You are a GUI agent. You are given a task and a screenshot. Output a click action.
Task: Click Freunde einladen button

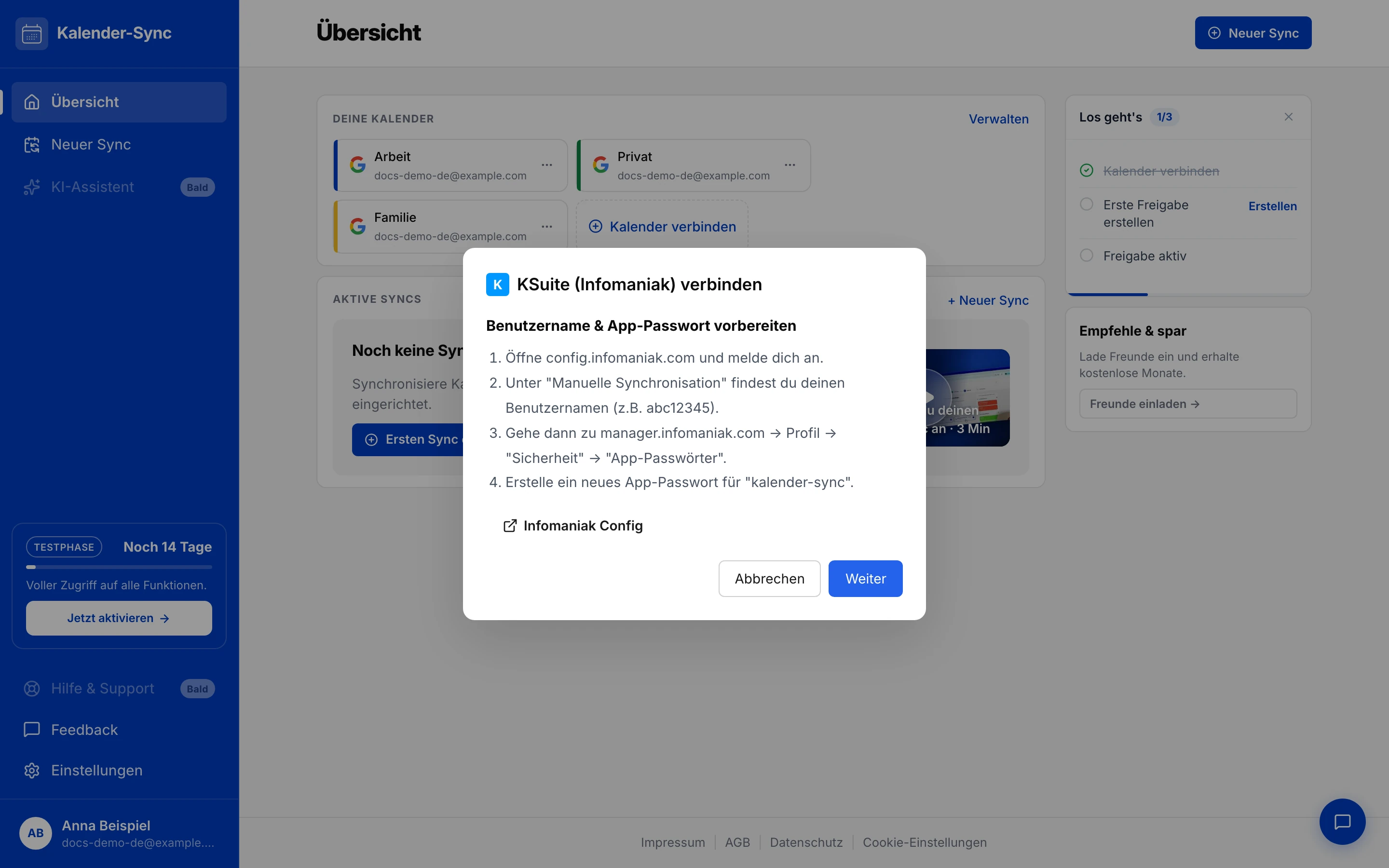point(1187,404)
